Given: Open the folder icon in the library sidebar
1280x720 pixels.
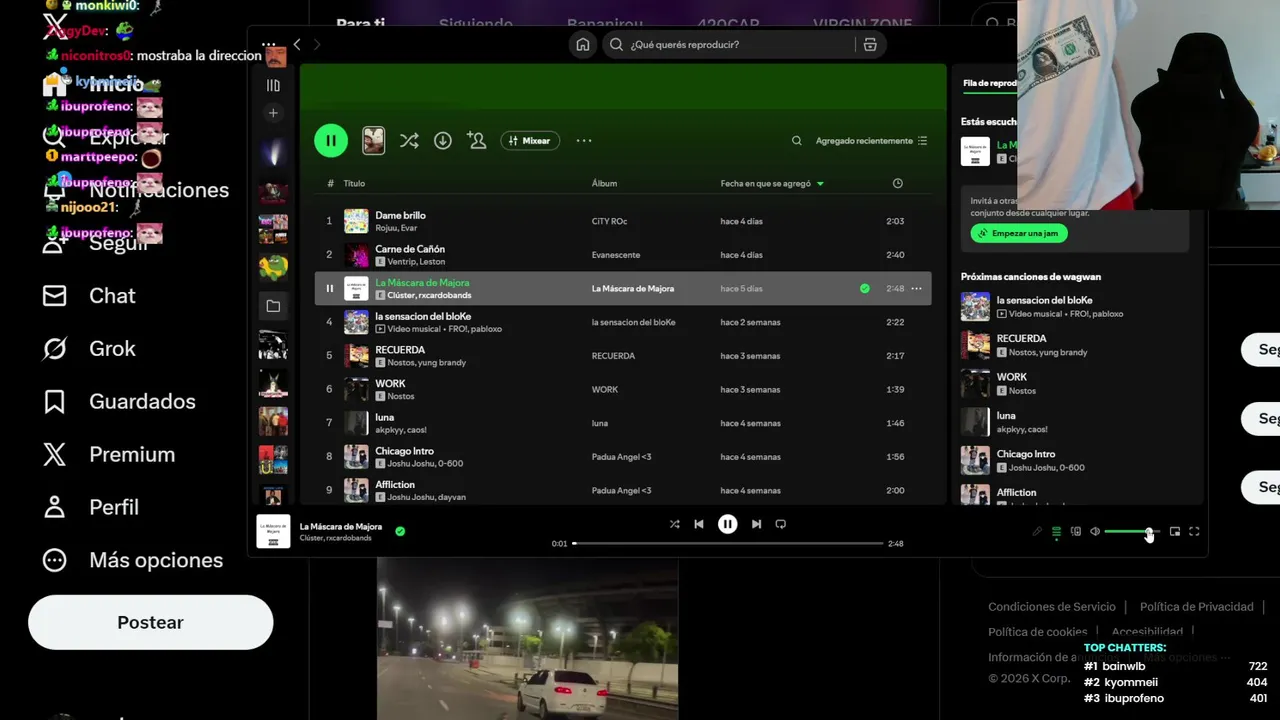Looking at the screenshot, I should (x=273, y=306).
